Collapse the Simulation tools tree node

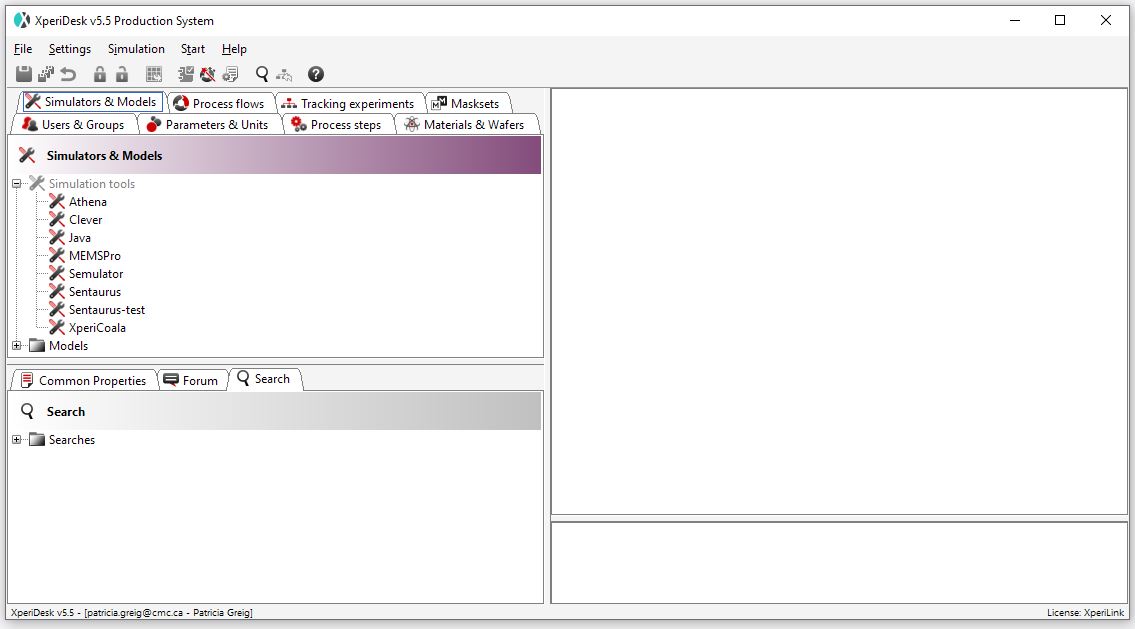[17, 184]
